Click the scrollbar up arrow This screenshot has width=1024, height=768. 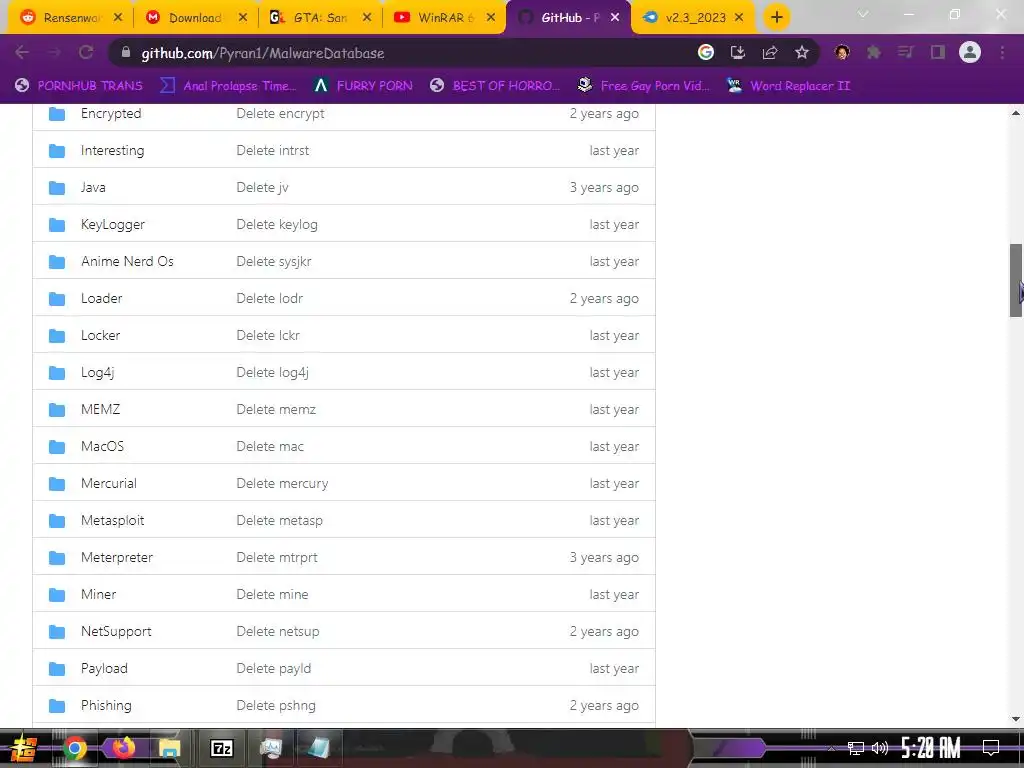coord(1016,113)
